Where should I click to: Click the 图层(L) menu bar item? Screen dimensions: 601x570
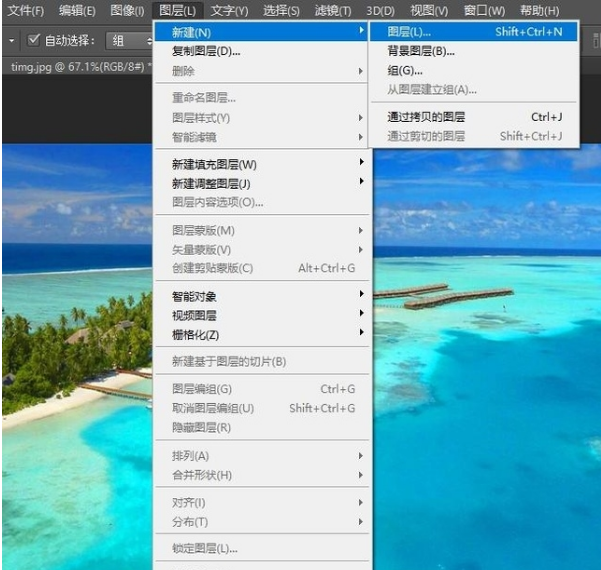pyautogui.click(x=177, y=10)
